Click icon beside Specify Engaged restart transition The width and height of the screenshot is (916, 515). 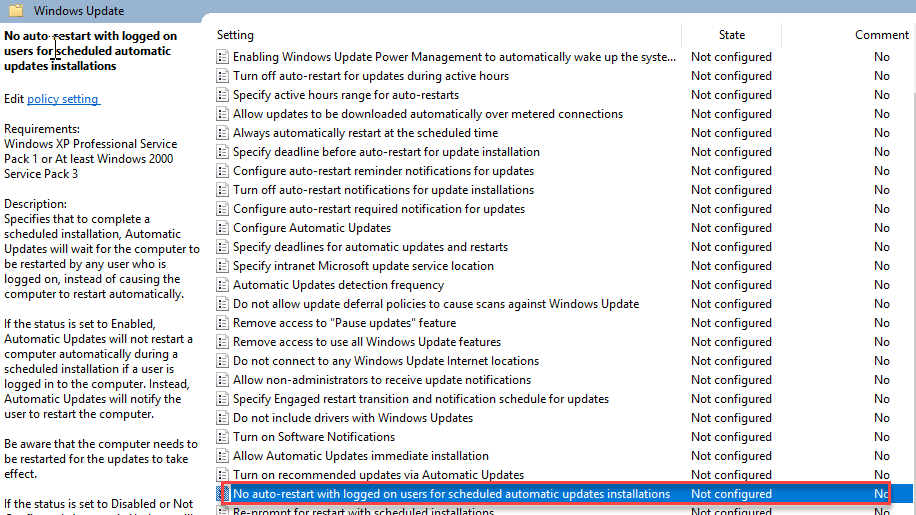coord(222,398)
